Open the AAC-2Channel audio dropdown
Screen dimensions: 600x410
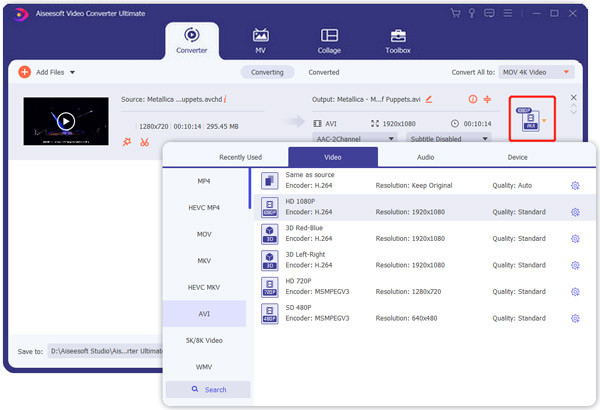[355, 139]
